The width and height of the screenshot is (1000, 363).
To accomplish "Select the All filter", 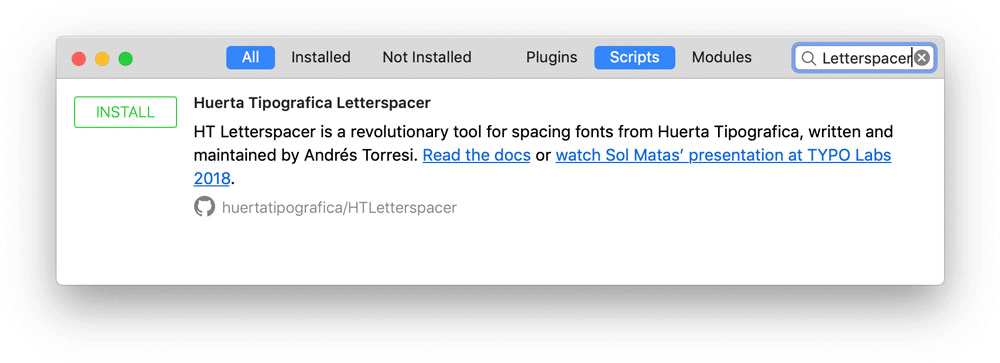I will point(251,57).
